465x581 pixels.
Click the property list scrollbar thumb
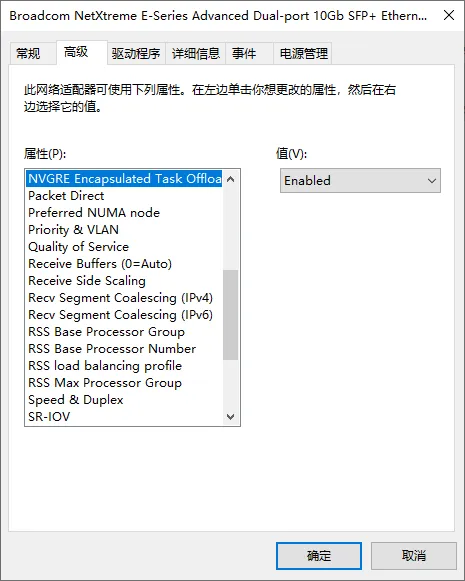pyautogui.click(x=230, y=315)
